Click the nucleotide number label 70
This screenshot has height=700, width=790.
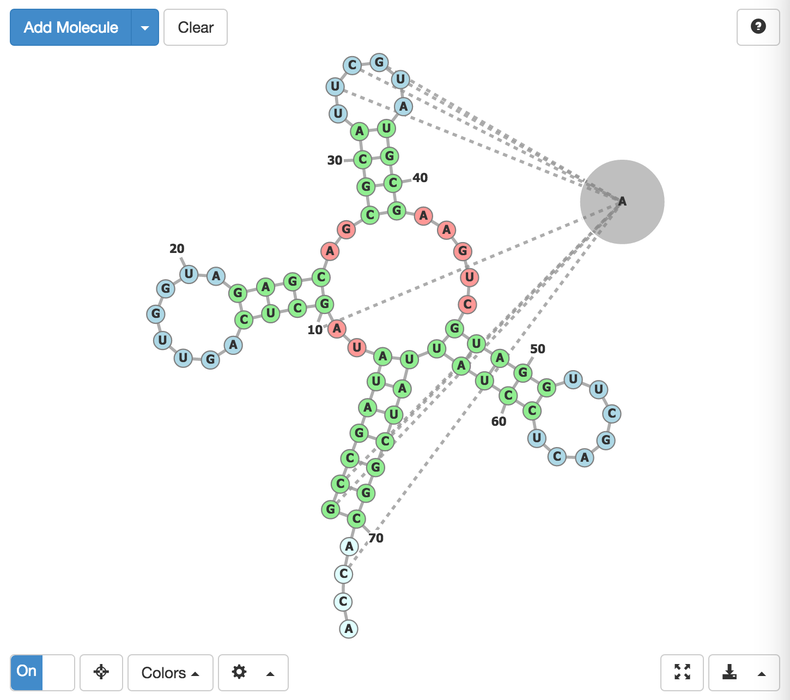coord(375,538)
